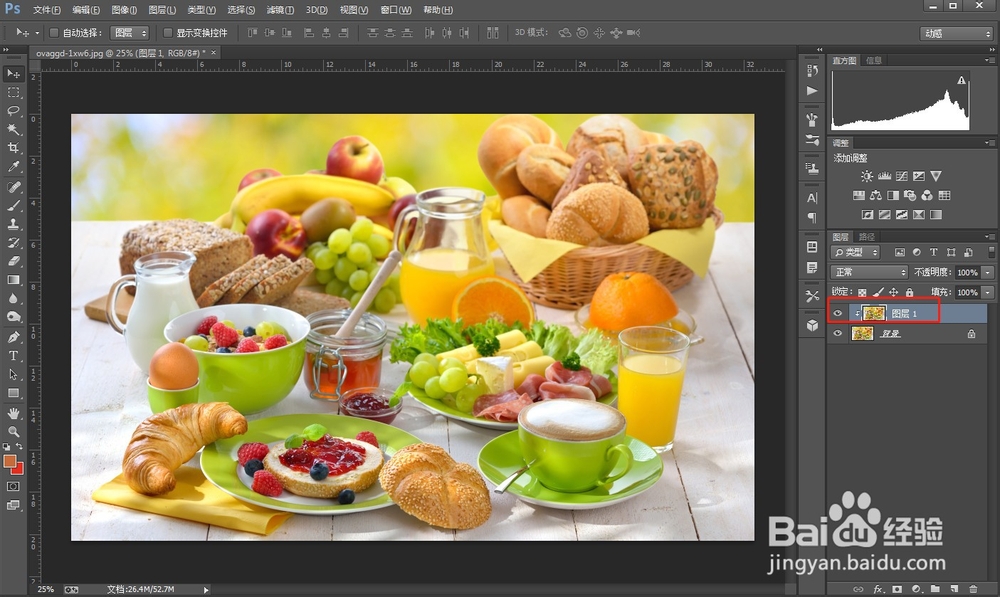The image size is (1000, 597).
Task: Click the foreground color swatch
Action: pos(10,462)
